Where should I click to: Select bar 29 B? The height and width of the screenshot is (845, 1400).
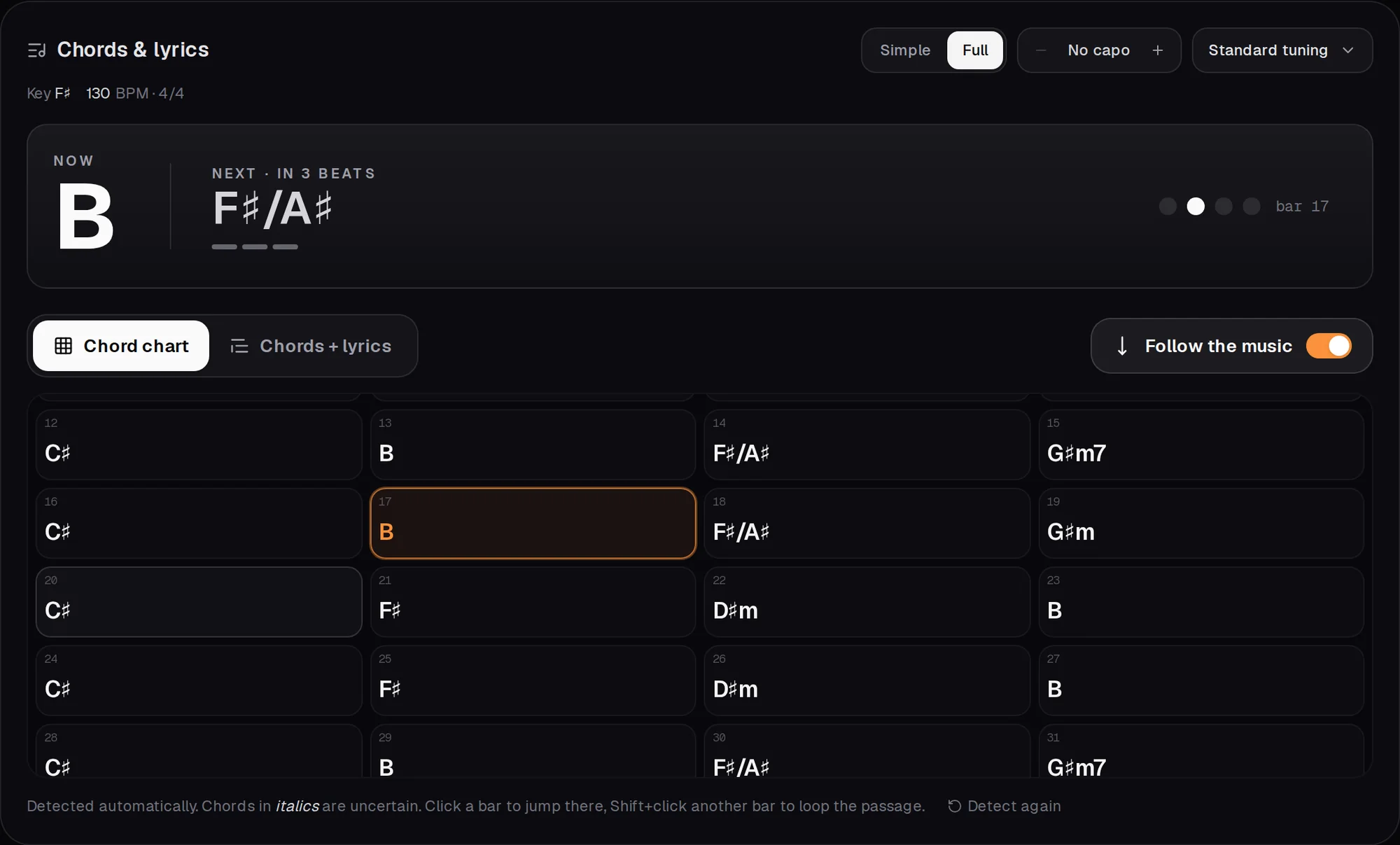pyautogui.click(x=533, y=751)
